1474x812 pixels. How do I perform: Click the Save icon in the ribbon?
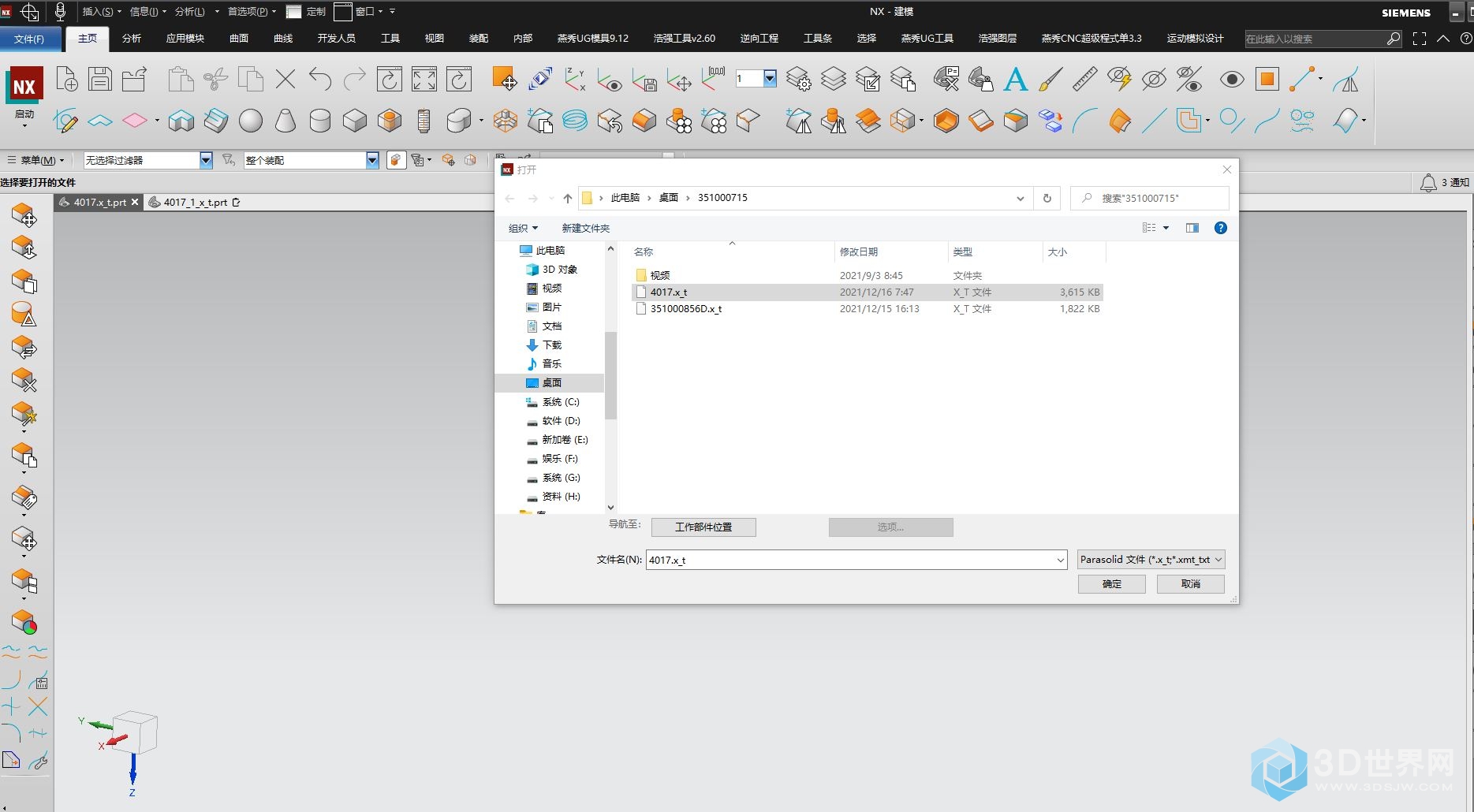pos(100,79)
